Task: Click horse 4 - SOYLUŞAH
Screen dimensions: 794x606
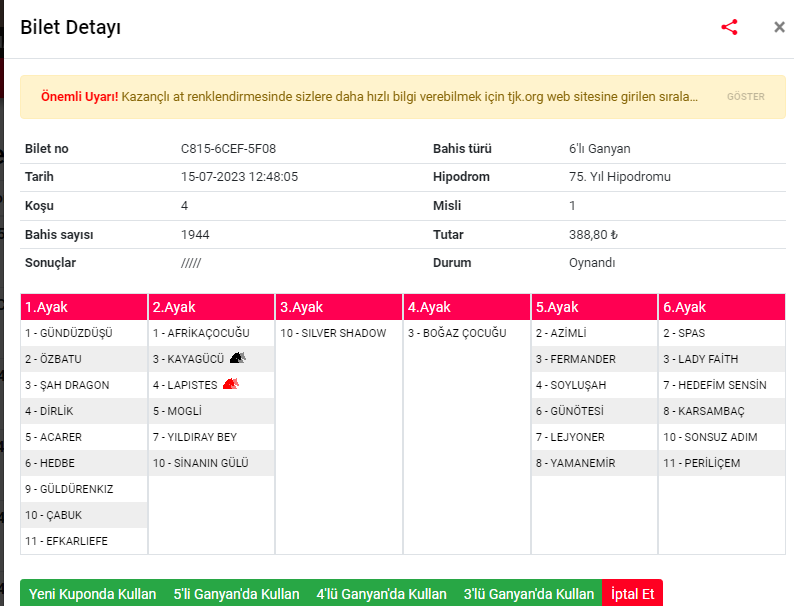Action: coord(571,385)
